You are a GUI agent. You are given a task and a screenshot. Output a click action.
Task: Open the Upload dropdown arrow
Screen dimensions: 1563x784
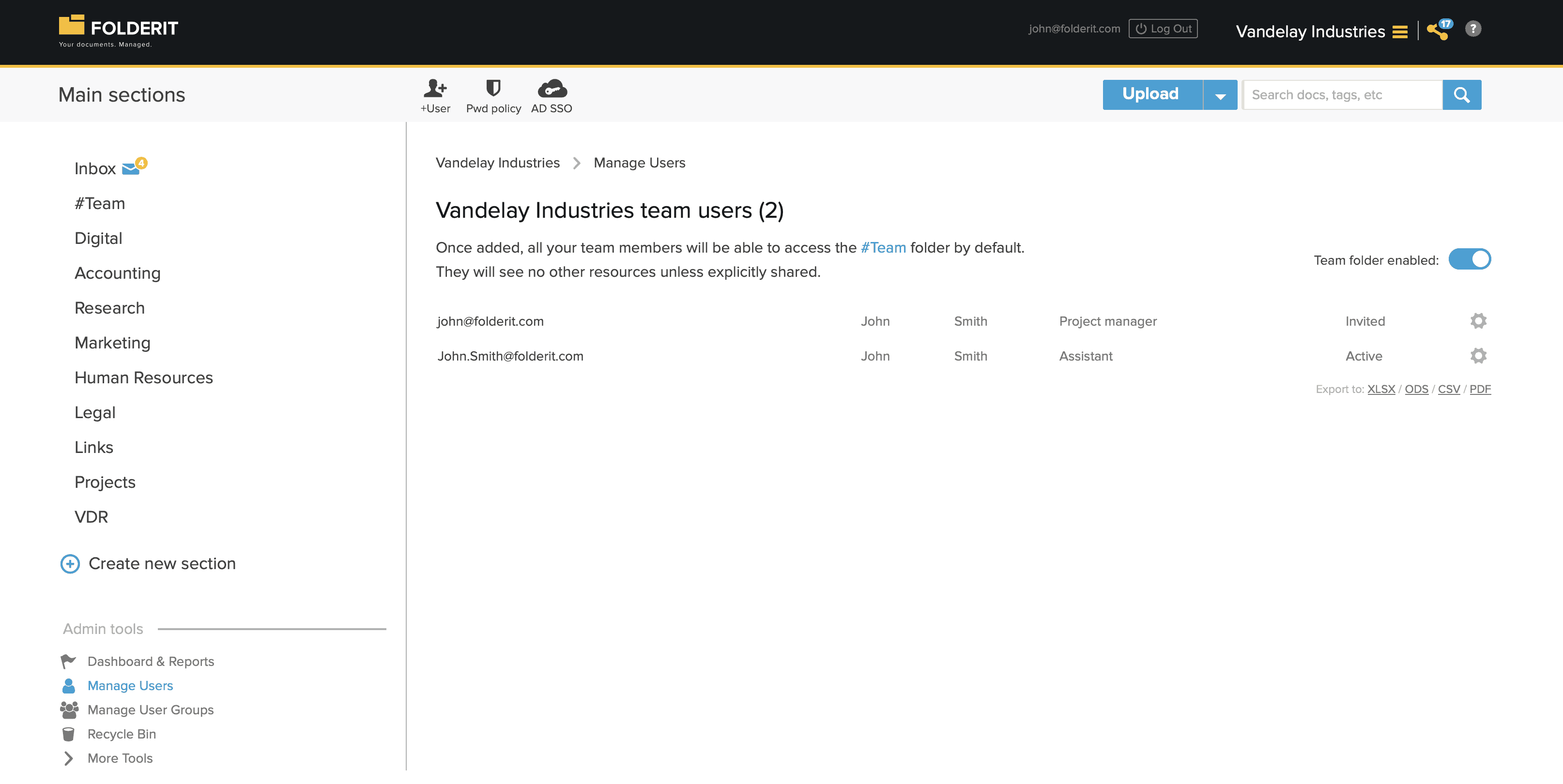(1220, 94)
